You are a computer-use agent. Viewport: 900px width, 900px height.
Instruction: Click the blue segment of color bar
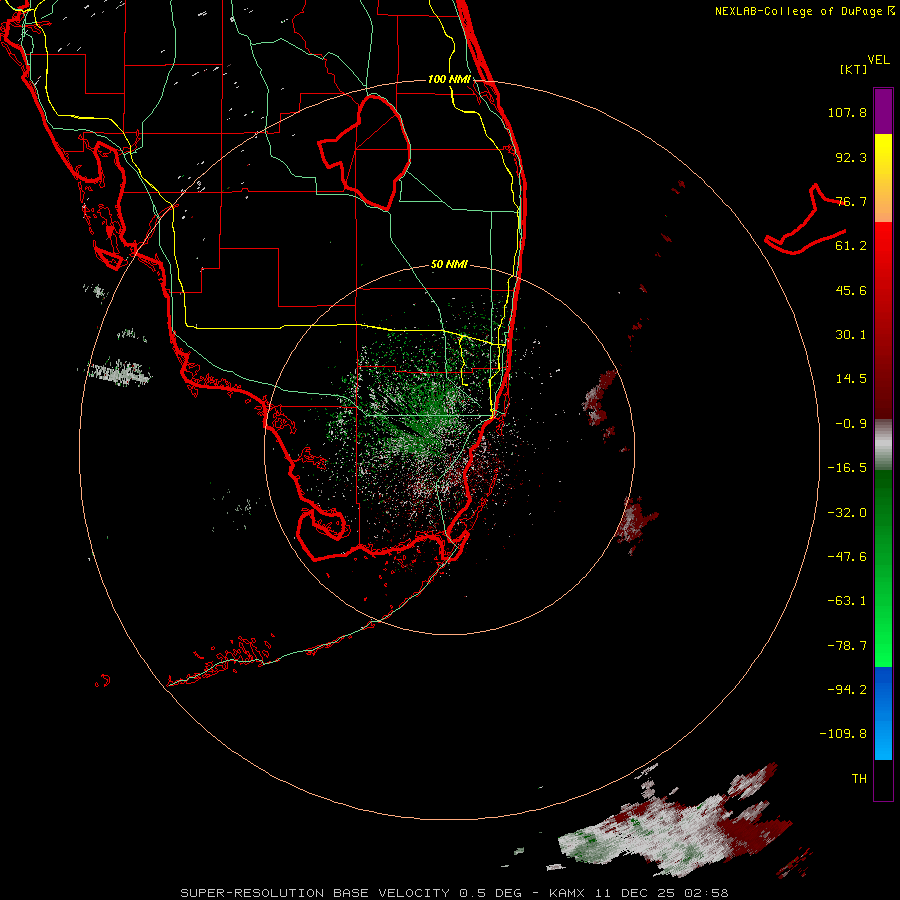pos(883,713)
